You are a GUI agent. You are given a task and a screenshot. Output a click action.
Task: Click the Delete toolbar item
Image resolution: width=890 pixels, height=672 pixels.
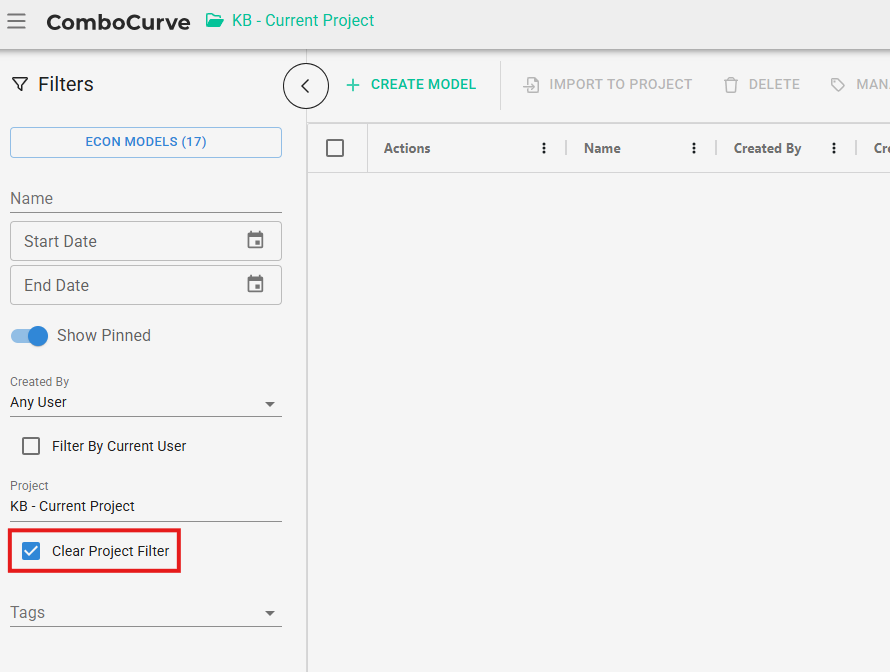(x=762, y=85)
